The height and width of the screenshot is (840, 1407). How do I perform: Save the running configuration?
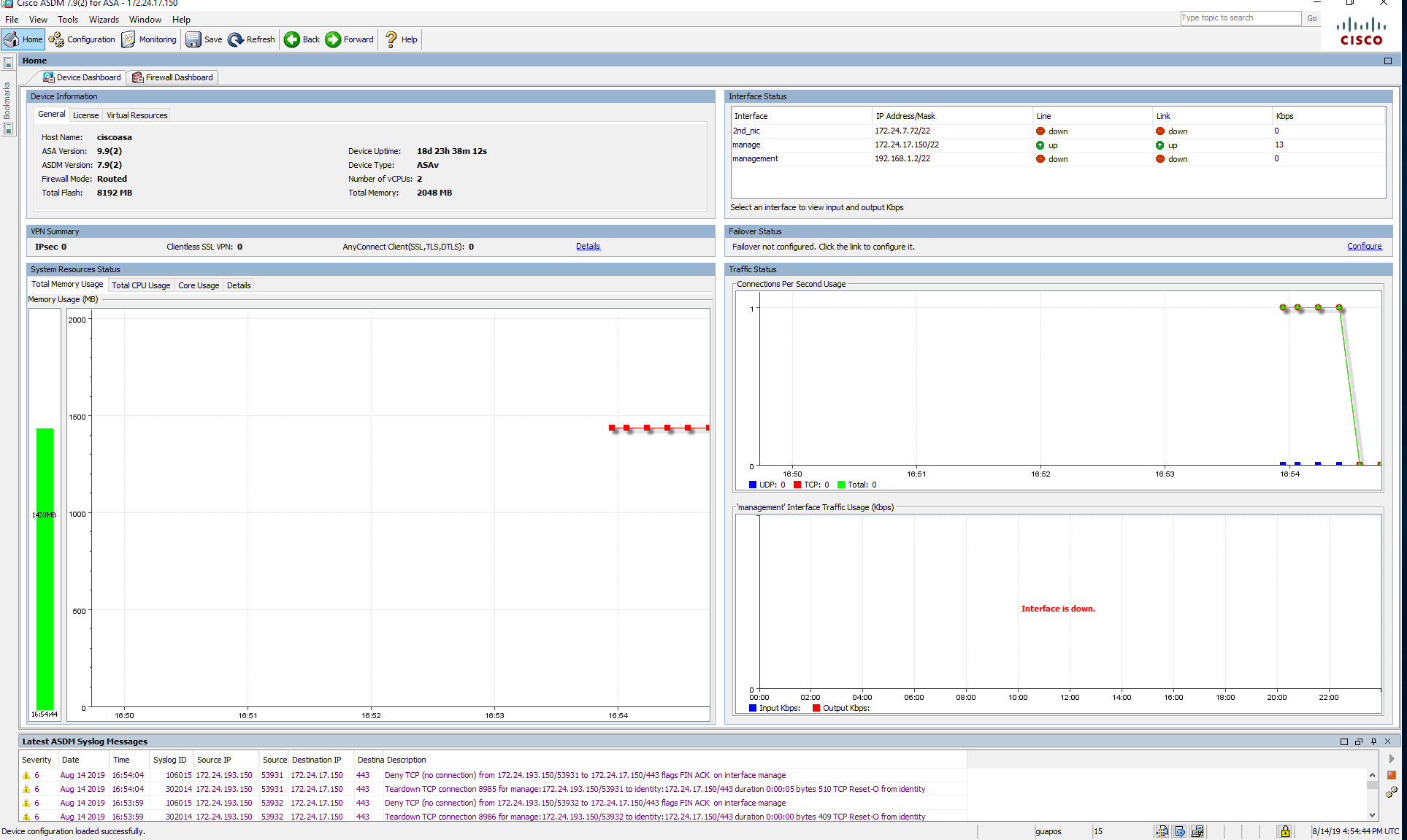tap(204, 39)
